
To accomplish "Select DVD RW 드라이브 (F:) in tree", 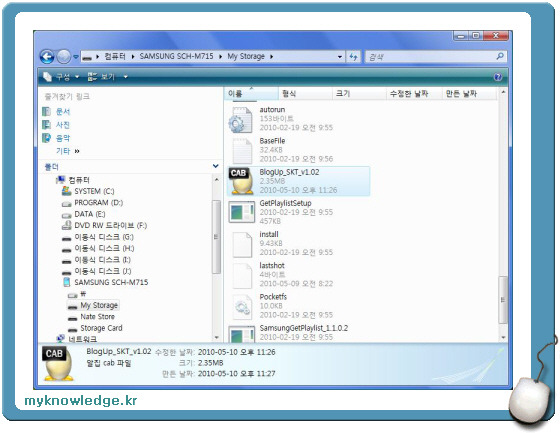I will point(111,225).
